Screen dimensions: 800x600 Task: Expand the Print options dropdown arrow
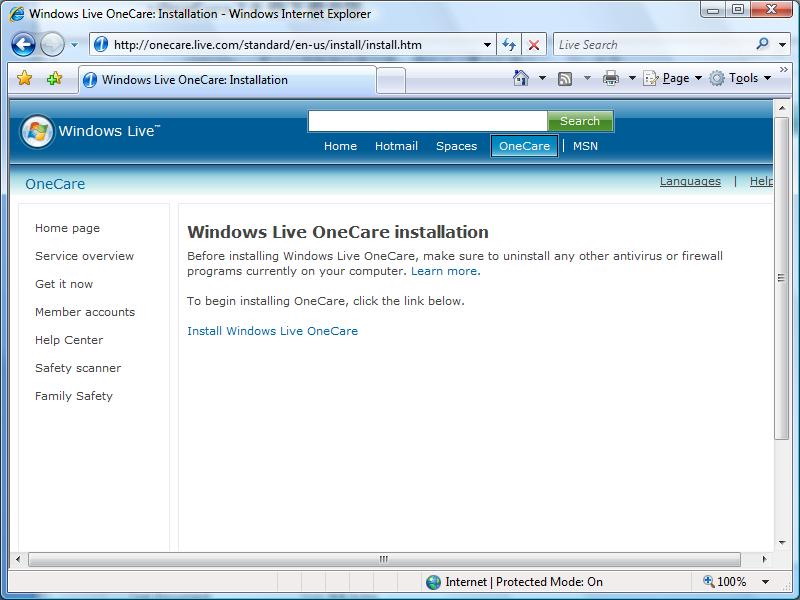tap(632, 78)
